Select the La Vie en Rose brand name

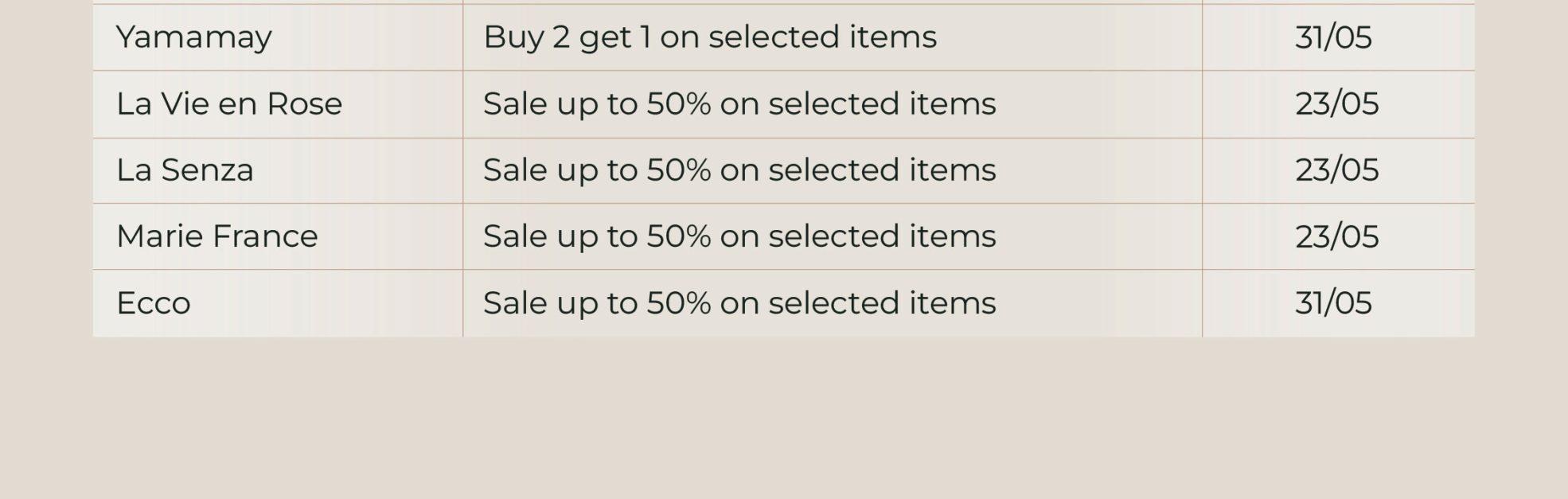tap(229, 103)
